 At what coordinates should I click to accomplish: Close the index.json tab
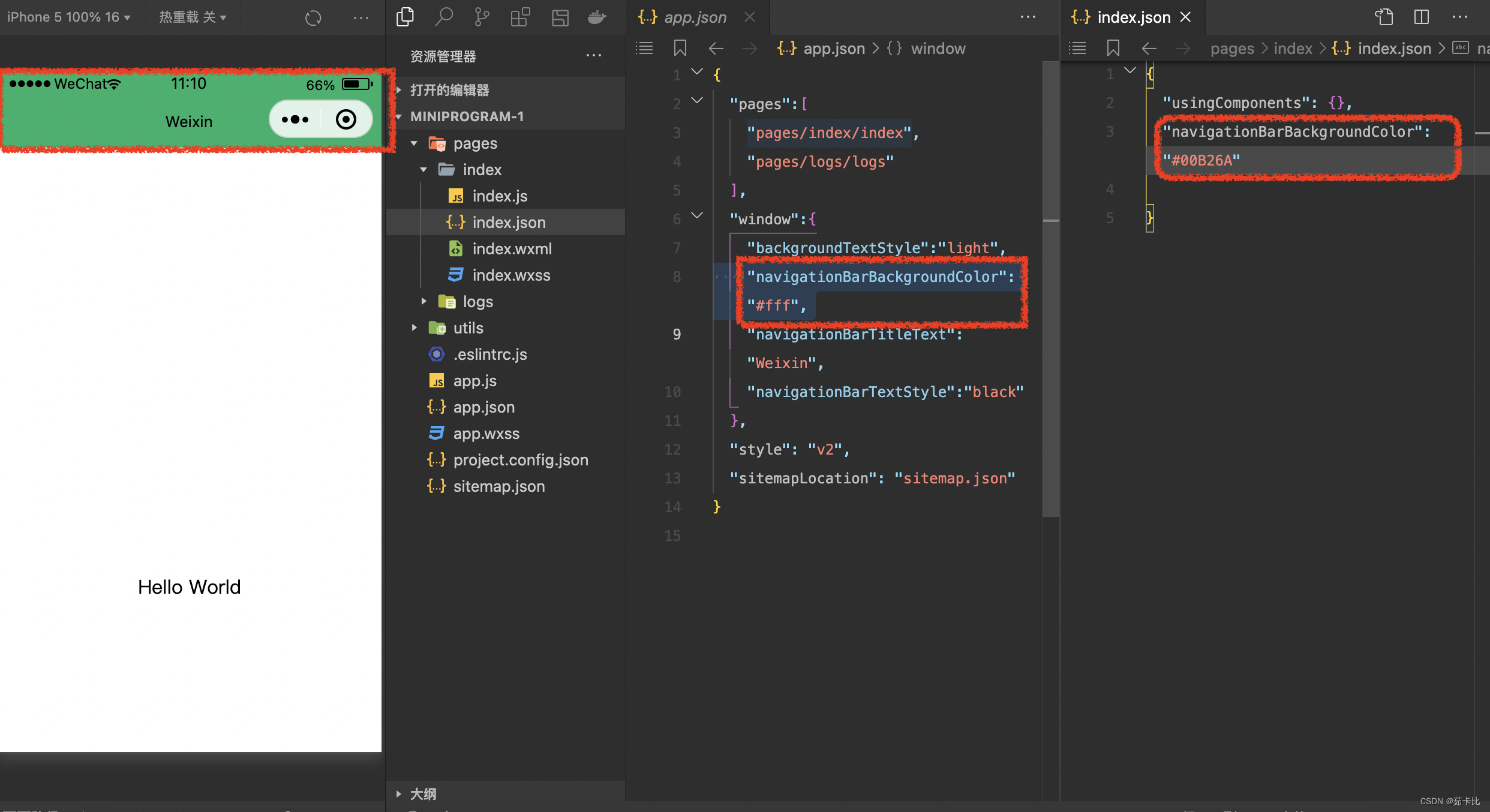(x=1185, y=17)
